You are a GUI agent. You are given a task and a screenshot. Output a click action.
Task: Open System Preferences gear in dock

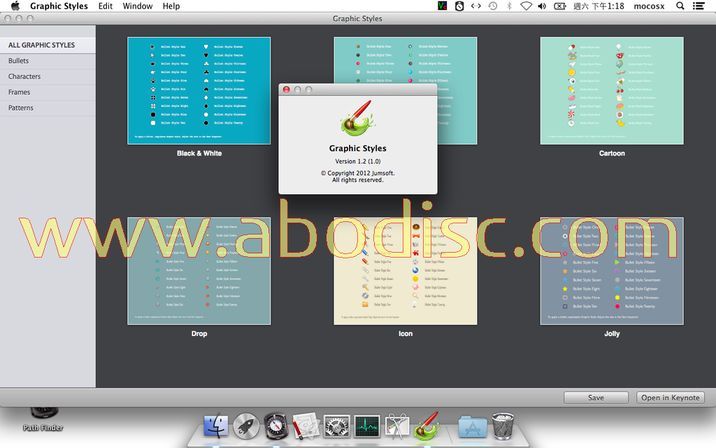337,427
